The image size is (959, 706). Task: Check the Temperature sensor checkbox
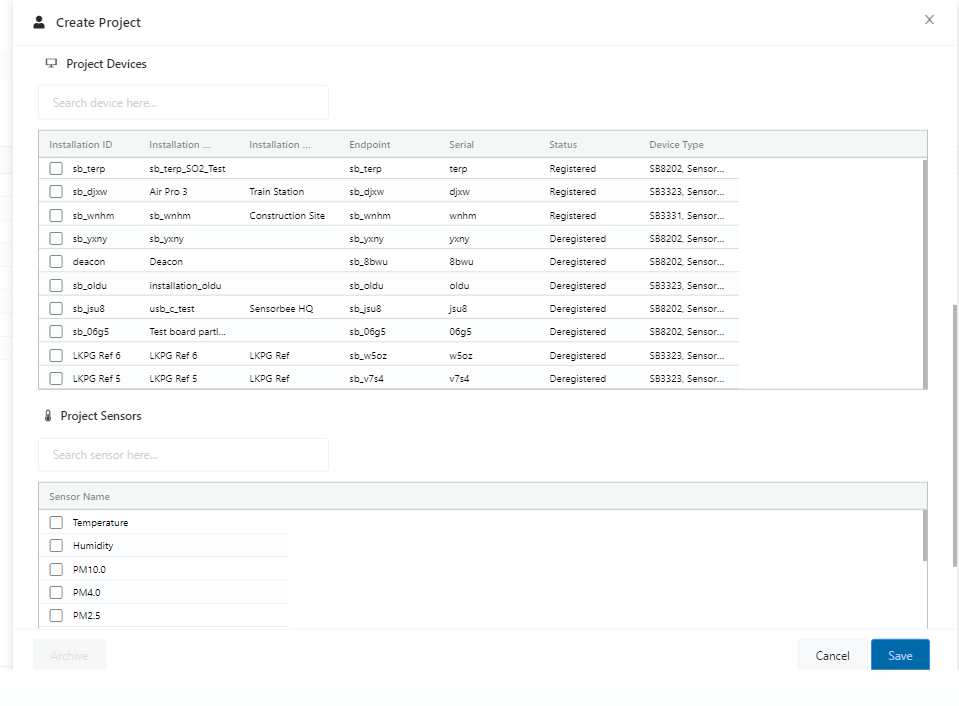[56, 522]
